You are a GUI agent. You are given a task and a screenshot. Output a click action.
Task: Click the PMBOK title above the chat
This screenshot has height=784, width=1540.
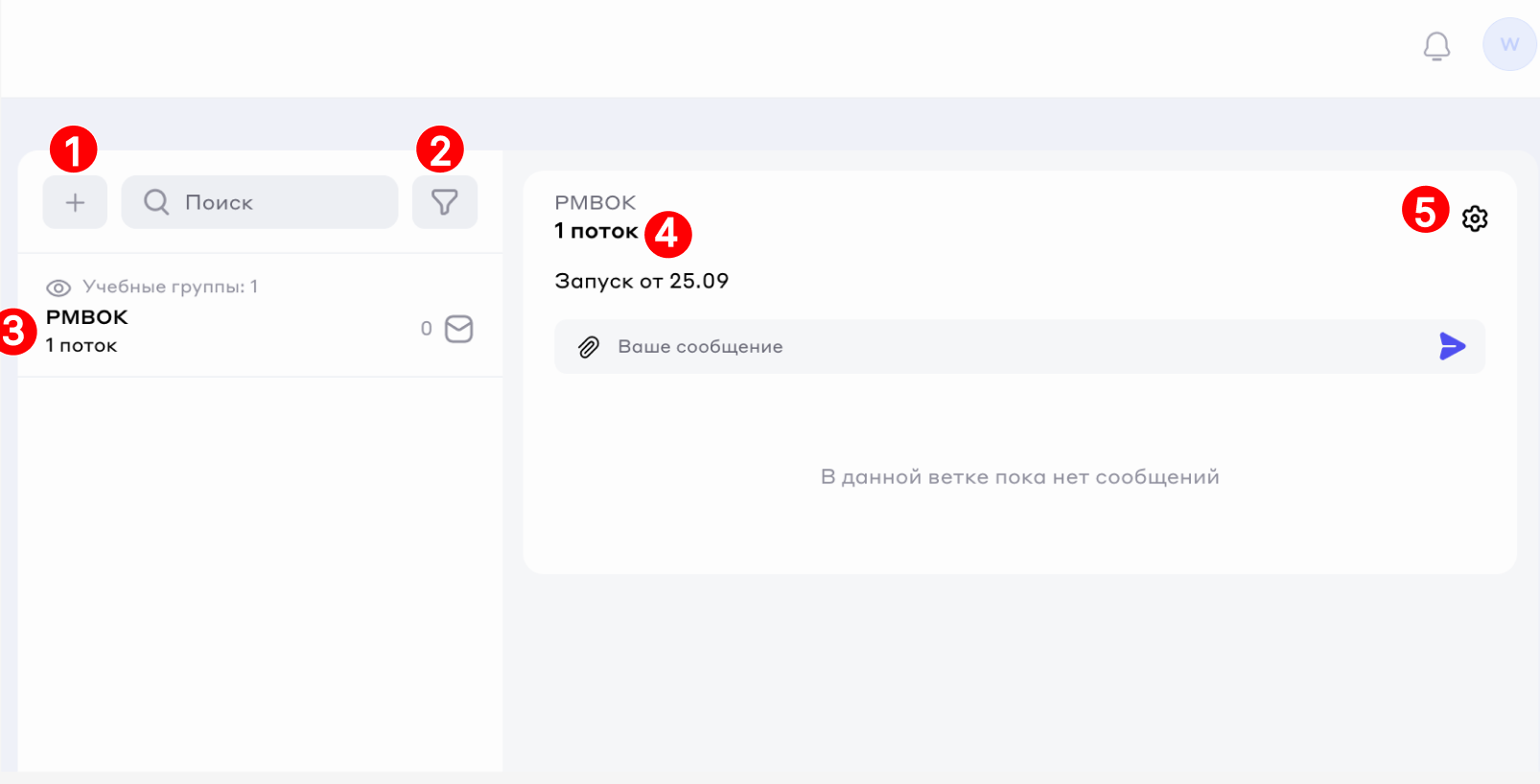click(595, 202)
